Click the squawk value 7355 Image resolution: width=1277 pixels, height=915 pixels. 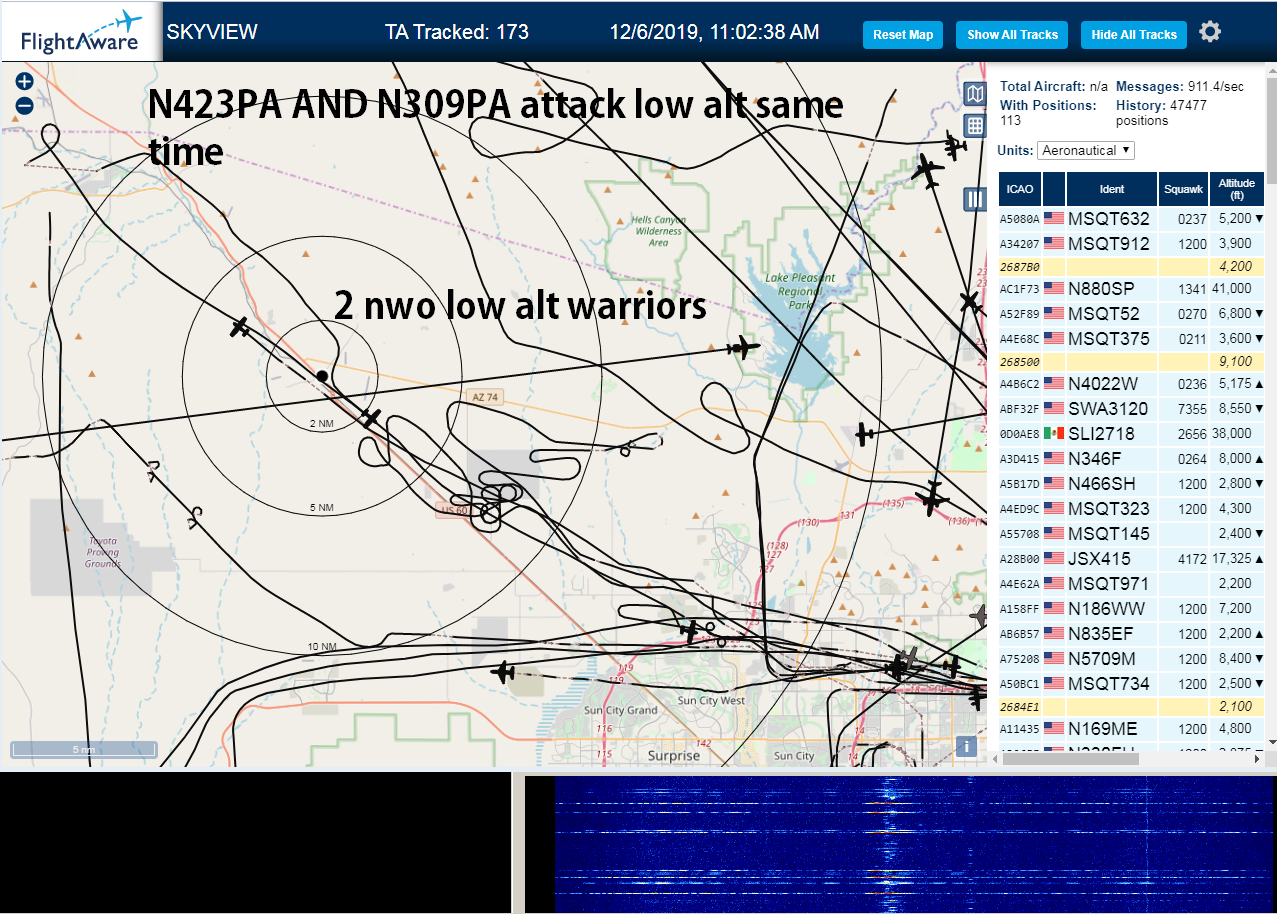(x=1192, y=409)
